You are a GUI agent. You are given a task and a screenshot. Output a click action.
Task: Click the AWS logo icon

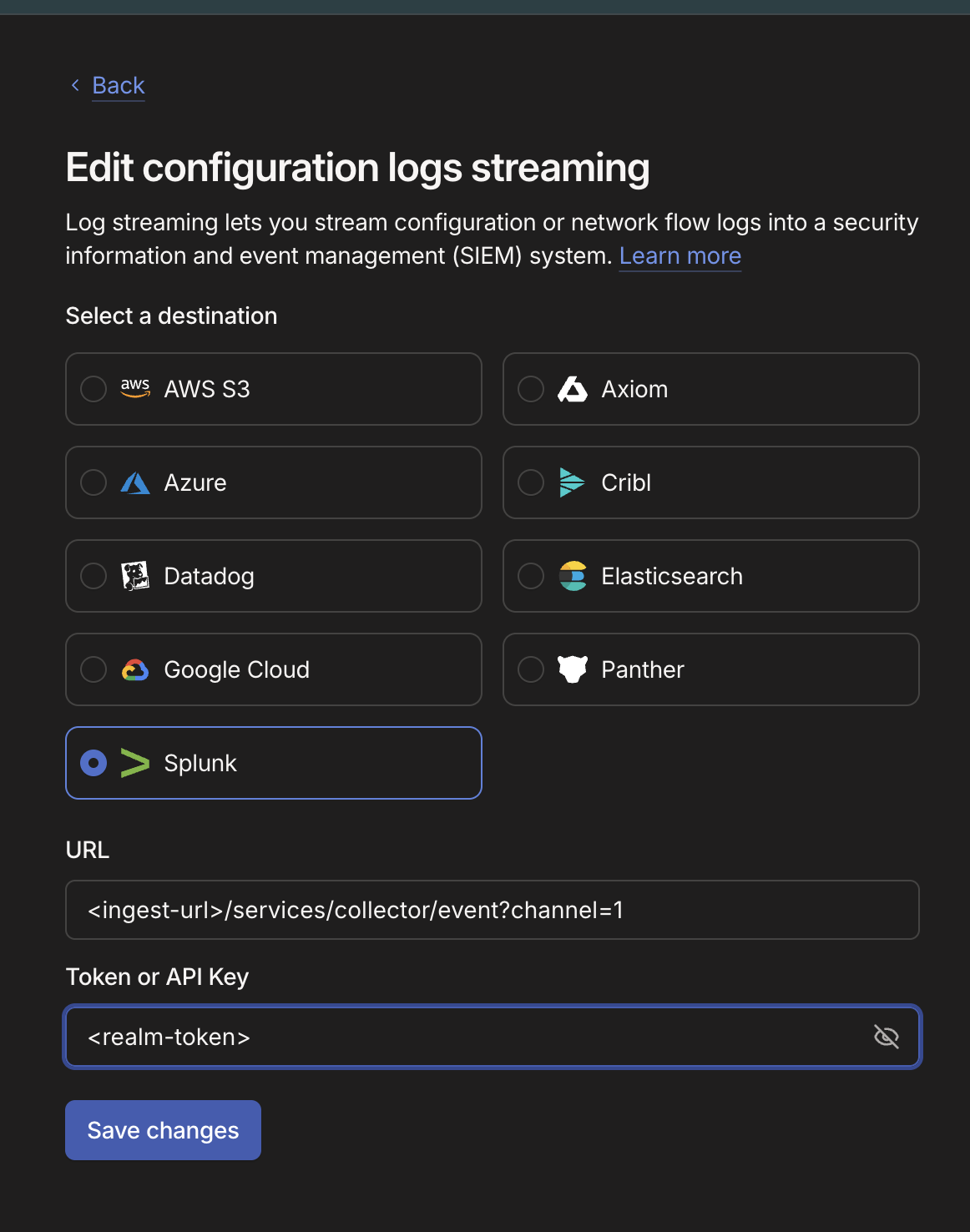[135, 389]
